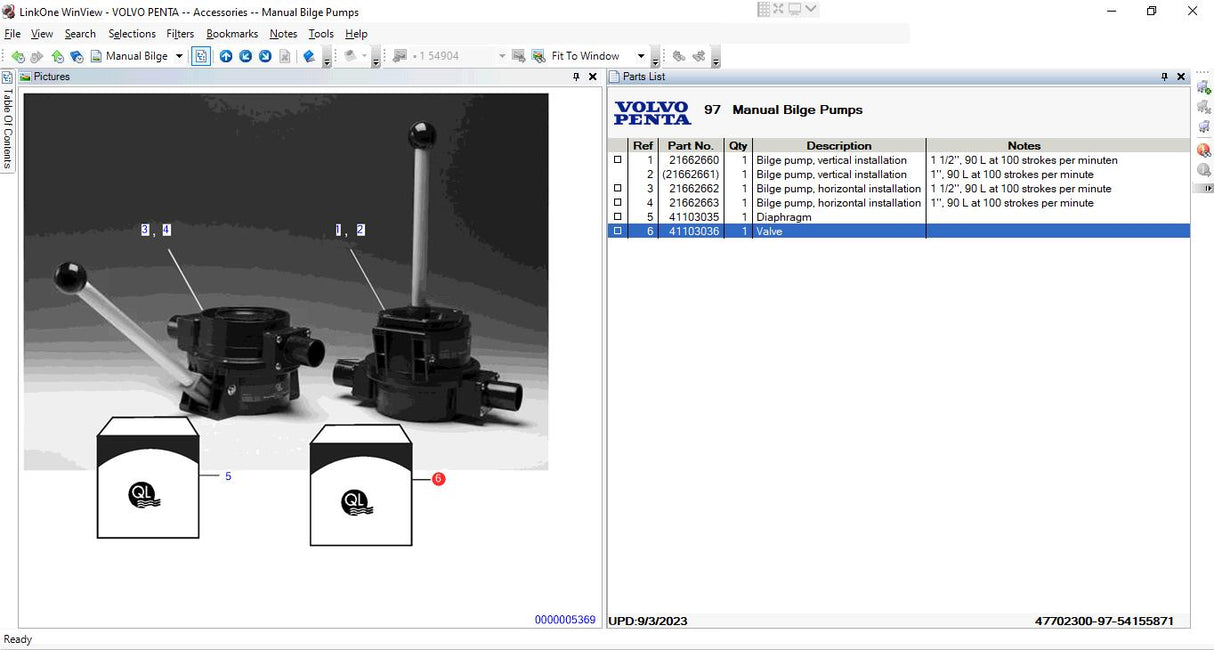Open the Manual Bilge book dropdown
The height and width of the screenshot is (650, 1214).
point(181,56)
